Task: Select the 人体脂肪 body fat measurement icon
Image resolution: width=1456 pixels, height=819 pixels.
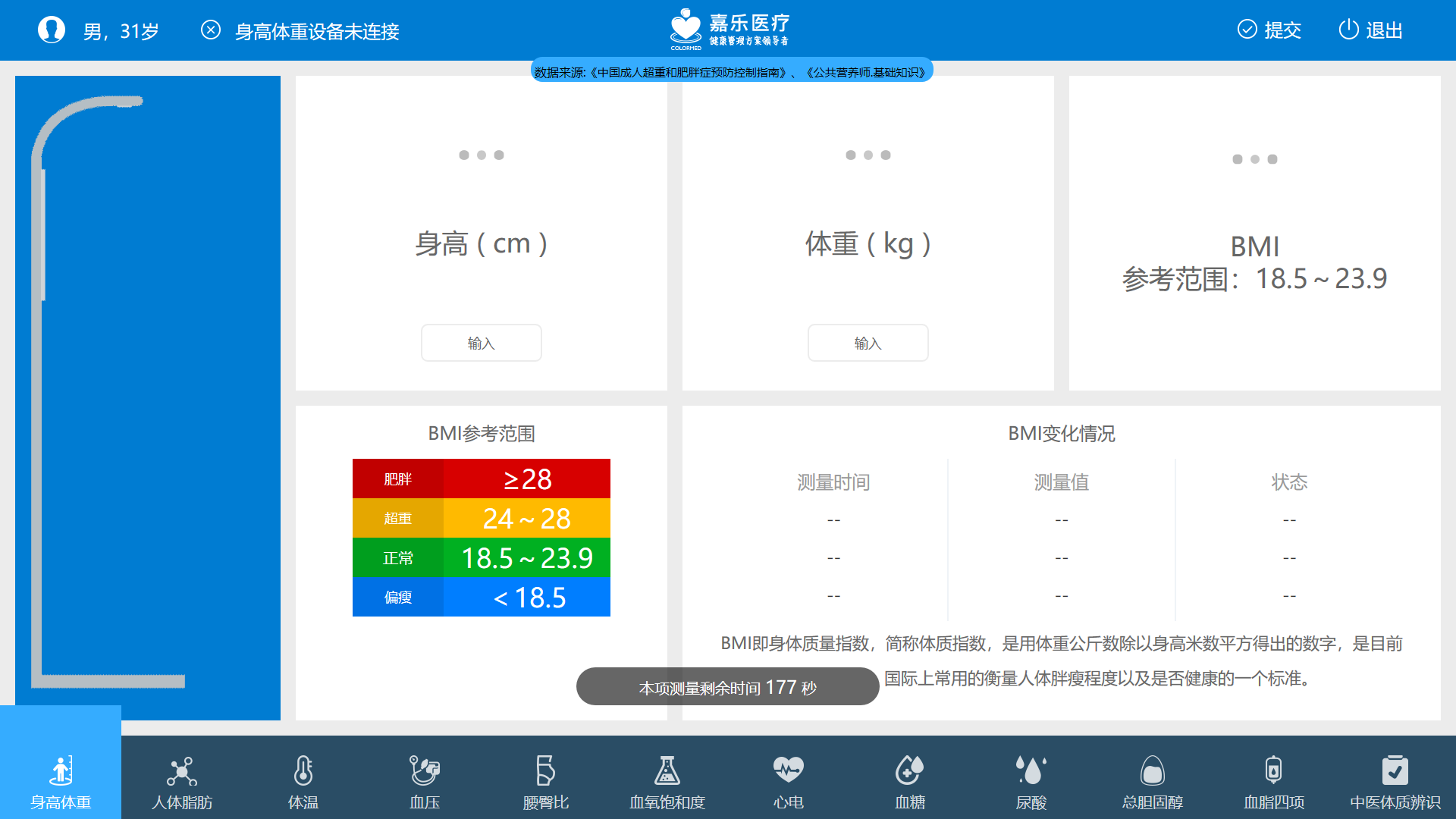Action: pyautogui.click(x=181, y=777)
